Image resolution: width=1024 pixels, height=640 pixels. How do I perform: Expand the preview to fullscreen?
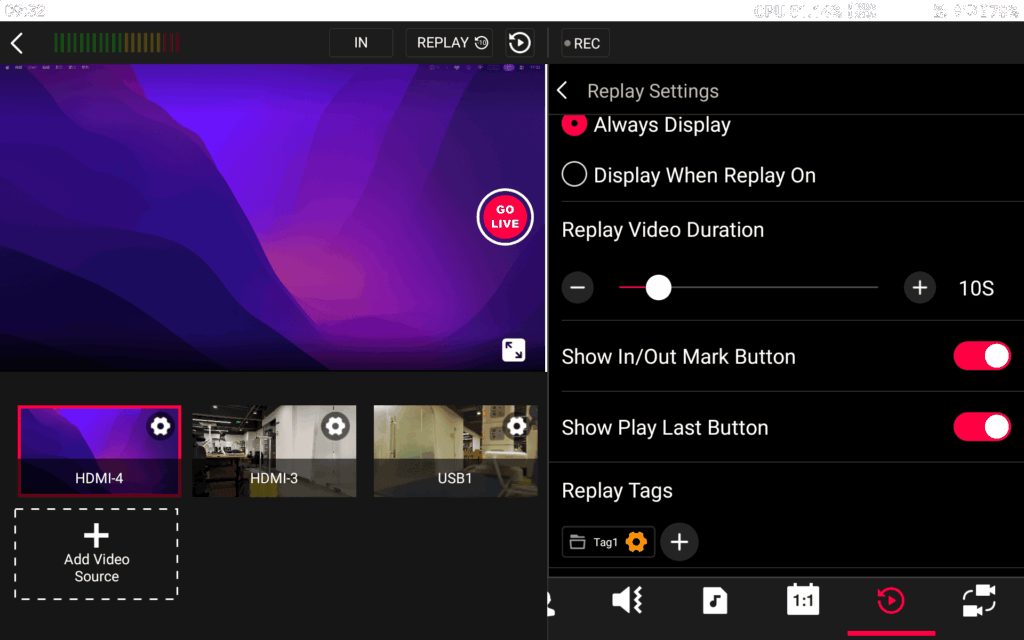[513, 349]
